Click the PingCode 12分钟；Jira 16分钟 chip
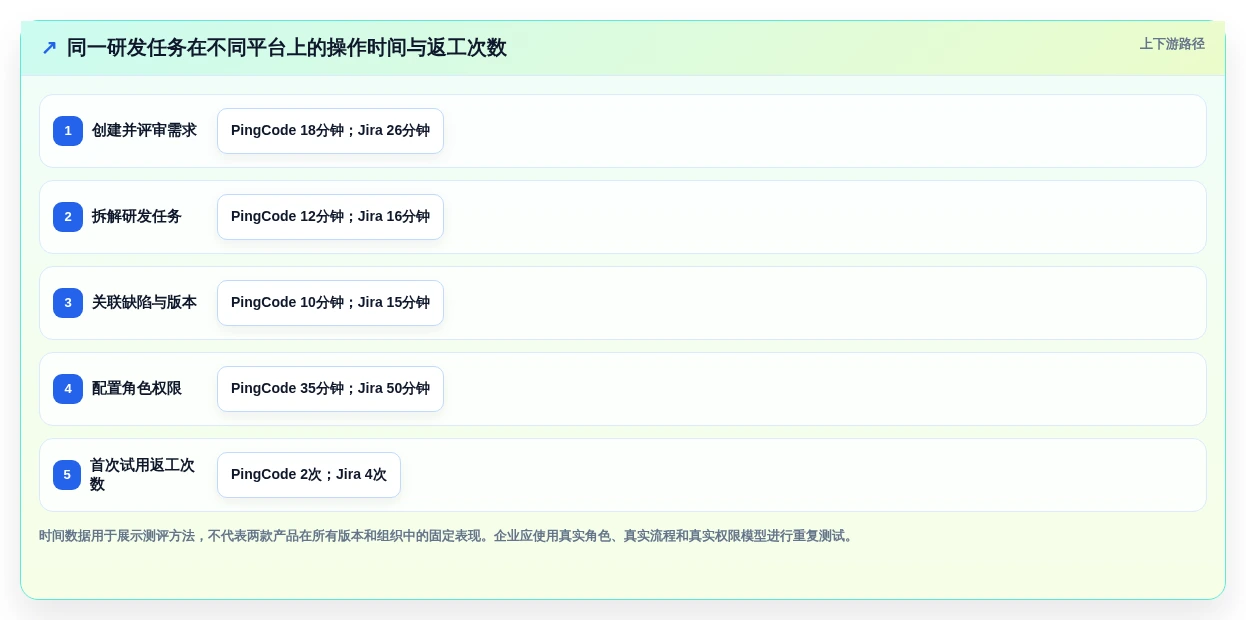The width and height of the screenshot is (1246, 620). pos(330,217)
